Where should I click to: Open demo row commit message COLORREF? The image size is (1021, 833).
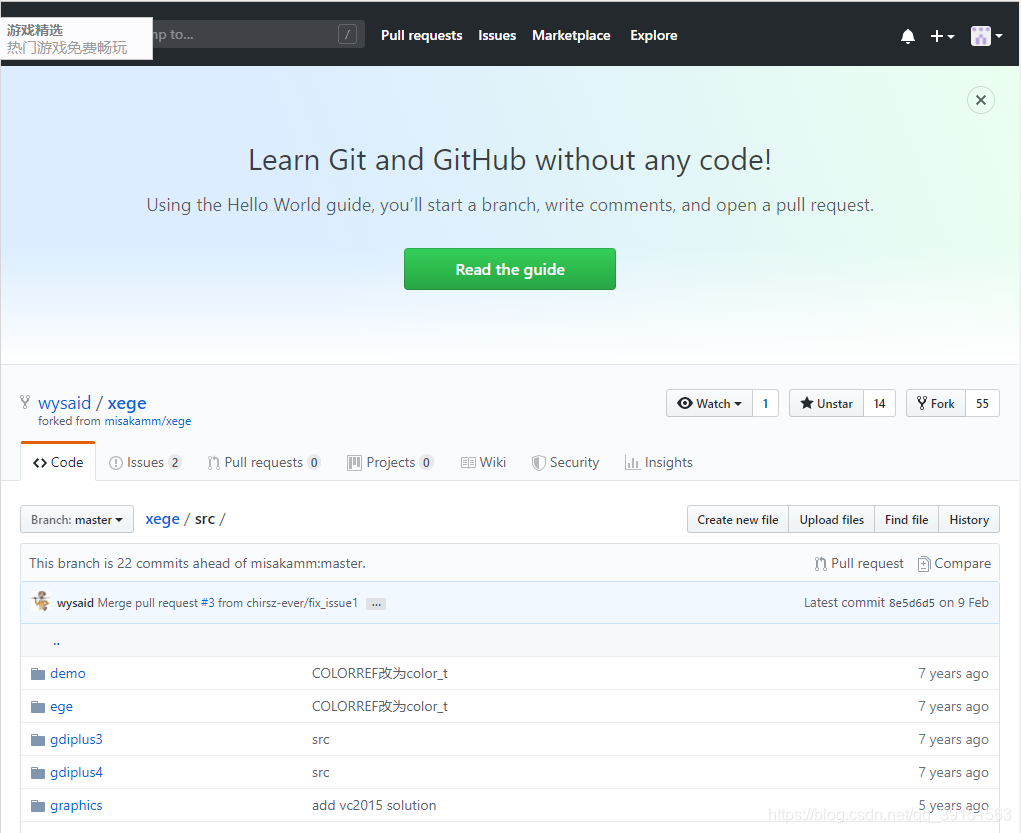click(x=380, y=673)
